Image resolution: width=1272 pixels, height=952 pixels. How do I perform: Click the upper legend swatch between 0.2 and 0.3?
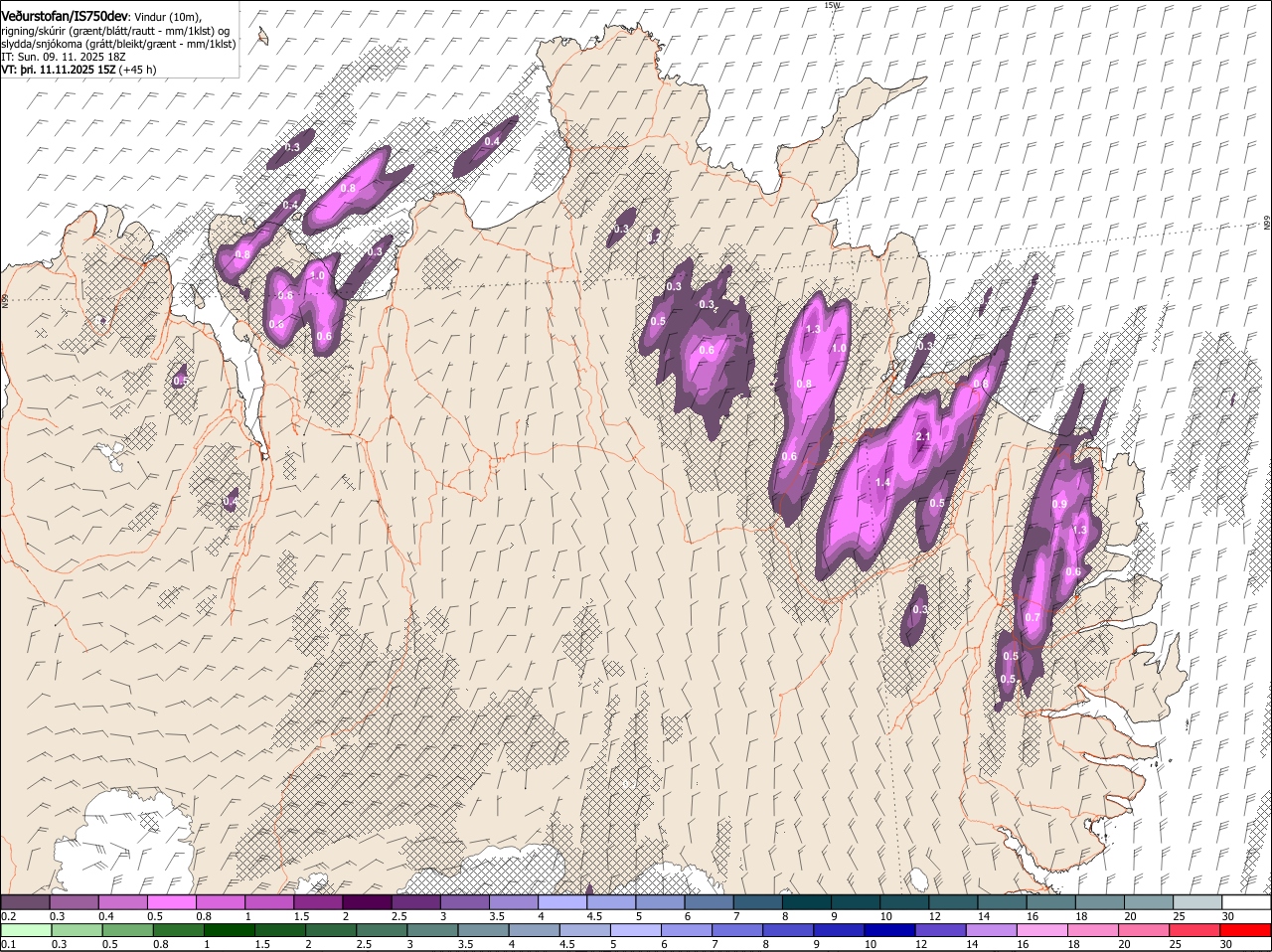tap(26, 901)
